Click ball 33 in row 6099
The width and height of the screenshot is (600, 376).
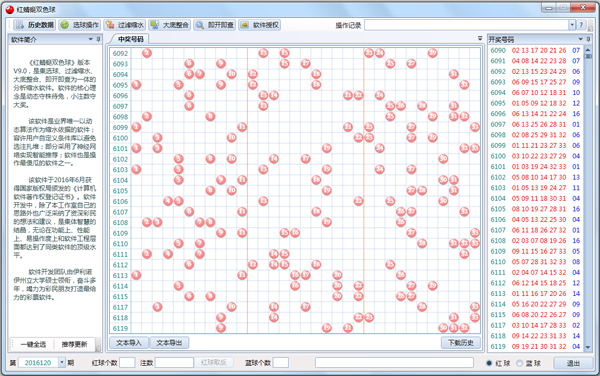[x=475, y=127]
